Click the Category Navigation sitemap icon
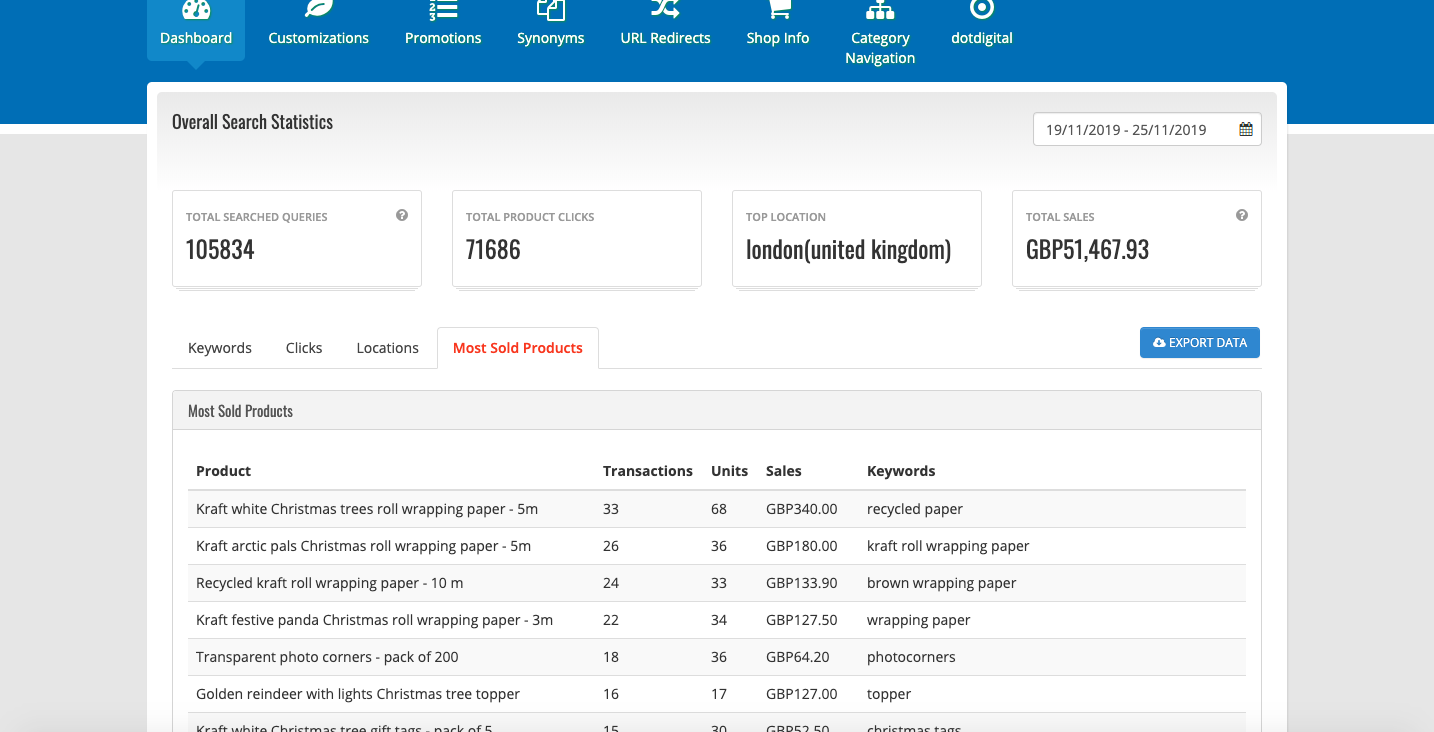Screen dimensions: 1434x732 pyautogui.click(x=880, y=9)
